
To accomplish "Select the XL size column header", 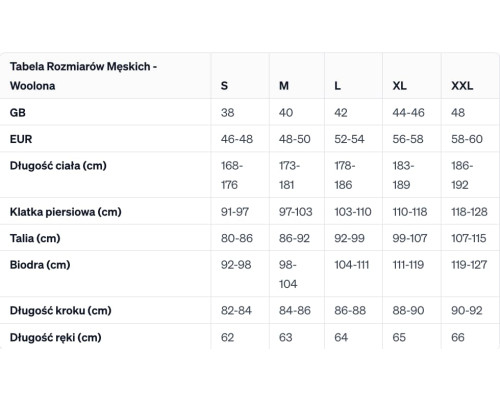I will click(x=399, y=86).
